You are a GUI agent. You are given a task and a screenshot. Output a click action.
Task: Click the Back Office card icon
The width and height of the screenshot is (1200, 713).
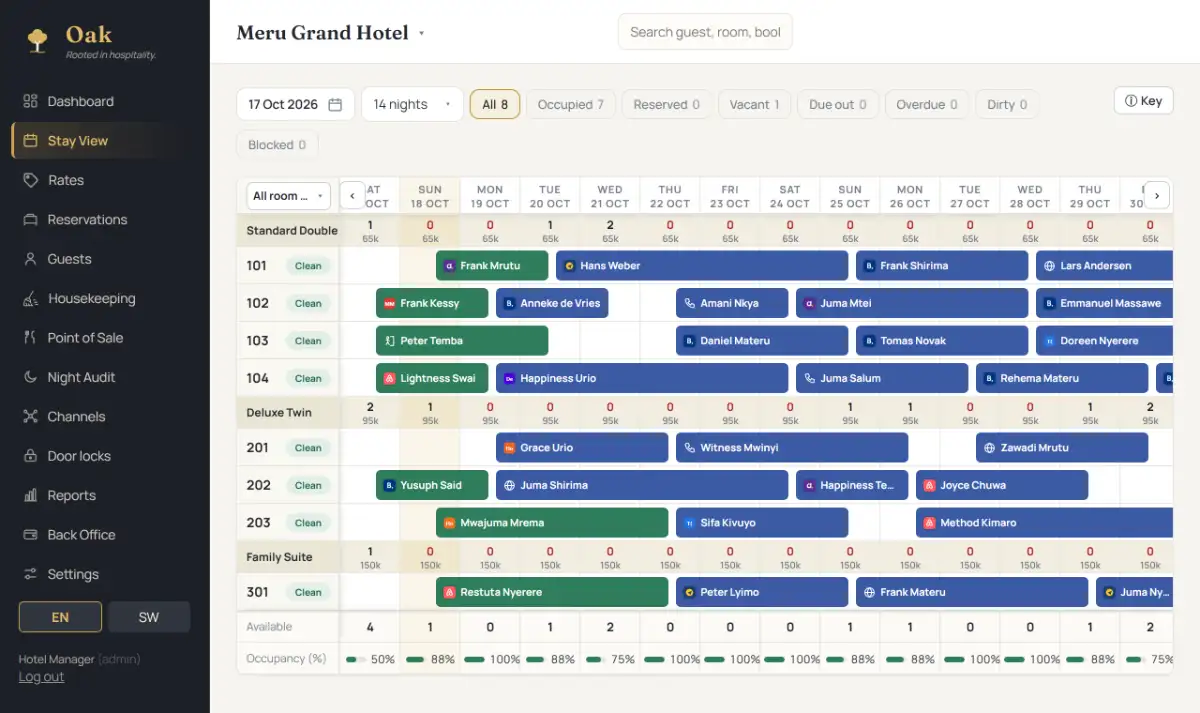[30, 535]
